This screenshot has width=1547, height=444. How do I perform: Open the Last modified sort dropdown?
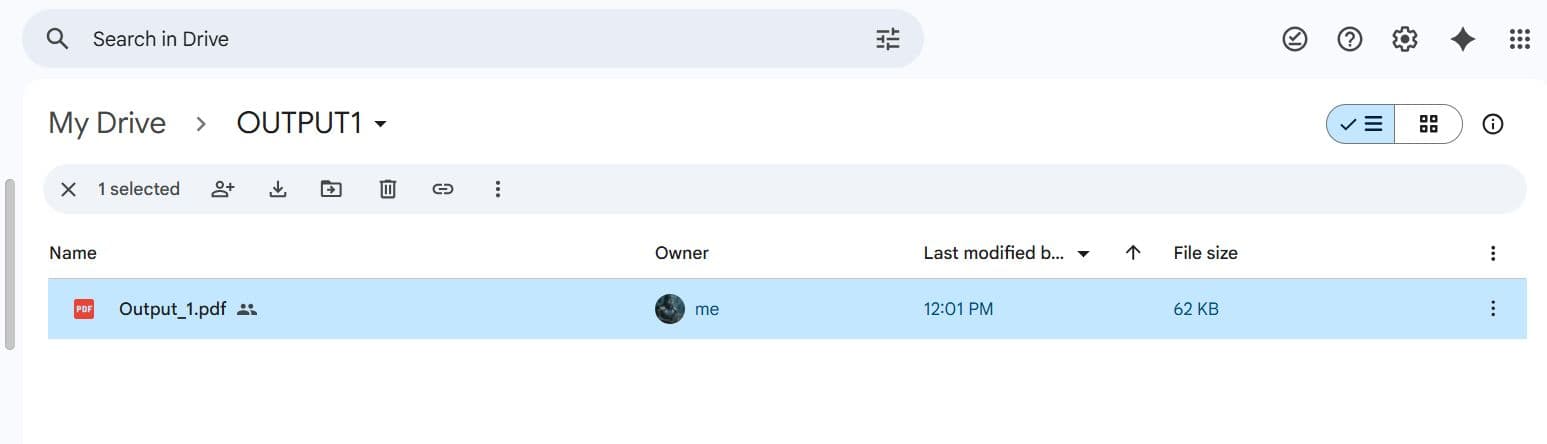click(x=1083, y=254)
